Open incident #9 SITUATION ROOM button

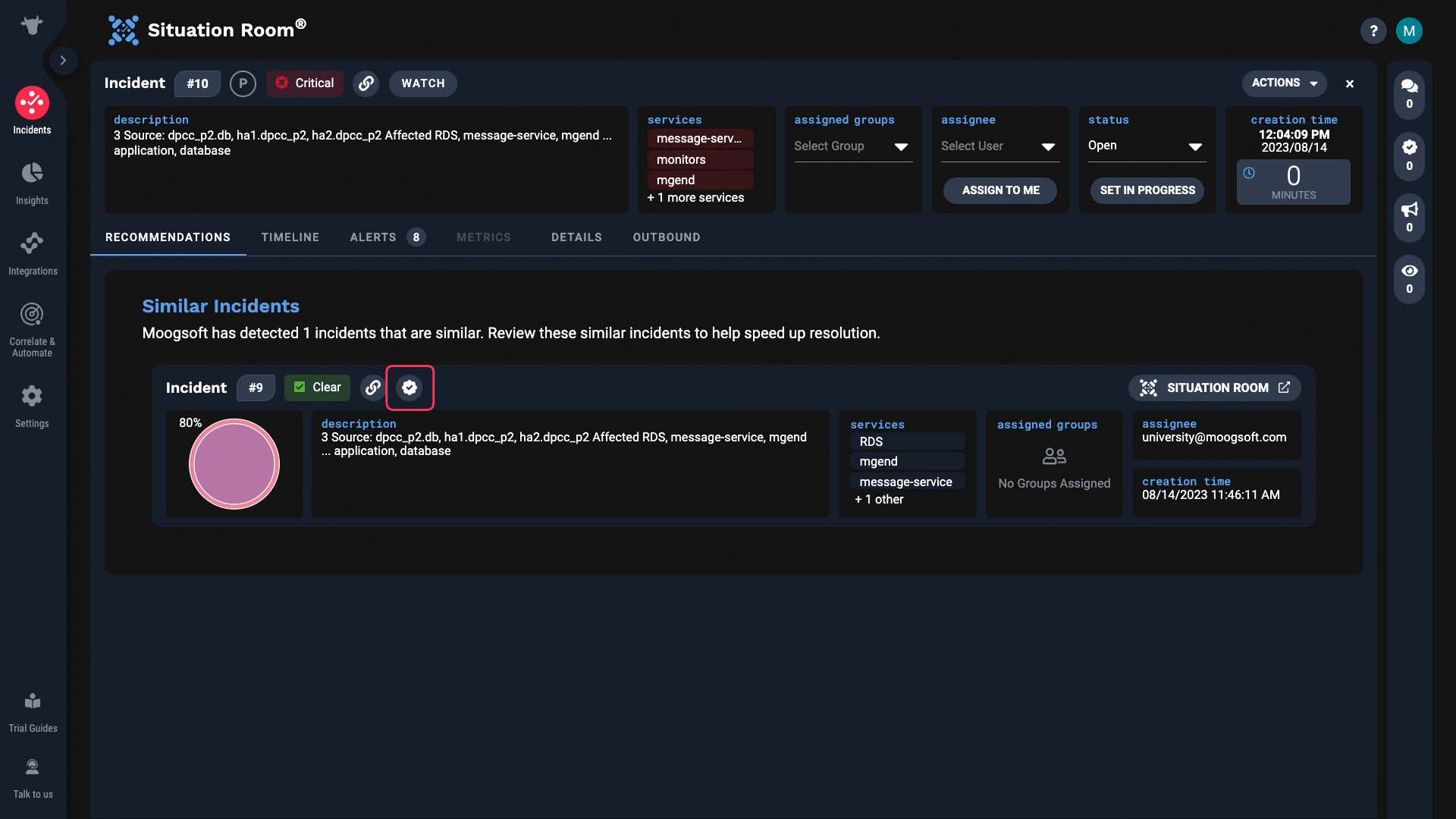pos(1214,388)
